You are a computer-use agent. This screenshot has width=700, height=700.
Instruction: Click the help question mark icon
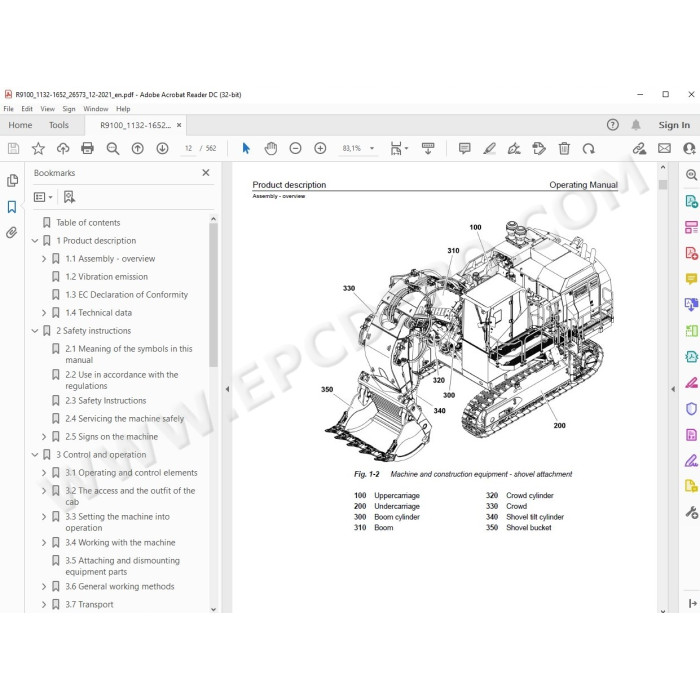coord(612,125)
